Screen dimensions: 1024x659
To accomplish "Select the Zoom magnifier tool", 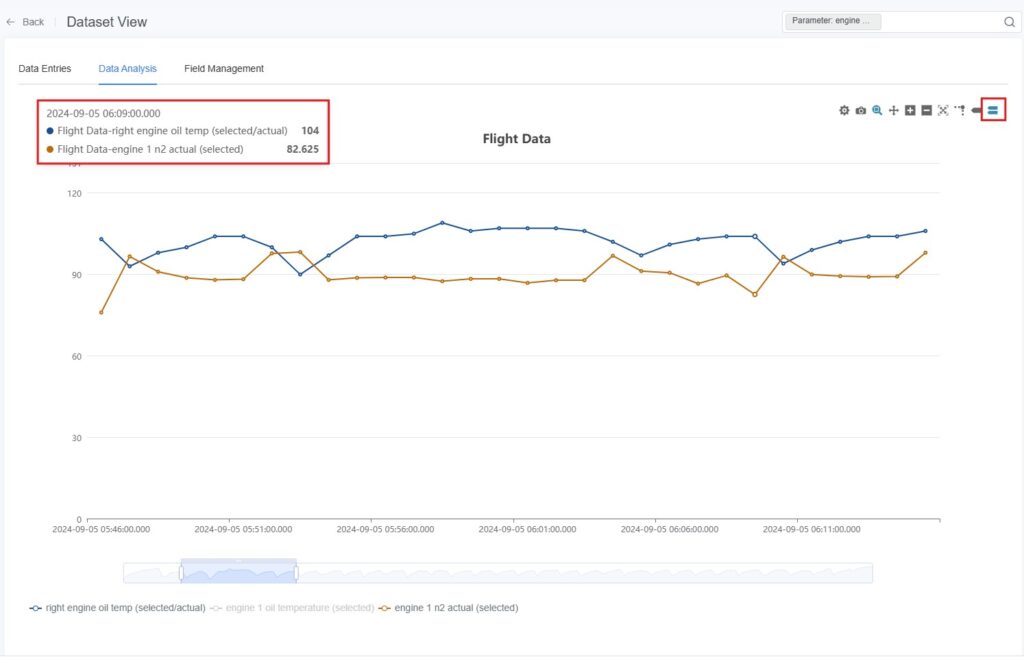I will click(x=877, y=110).
